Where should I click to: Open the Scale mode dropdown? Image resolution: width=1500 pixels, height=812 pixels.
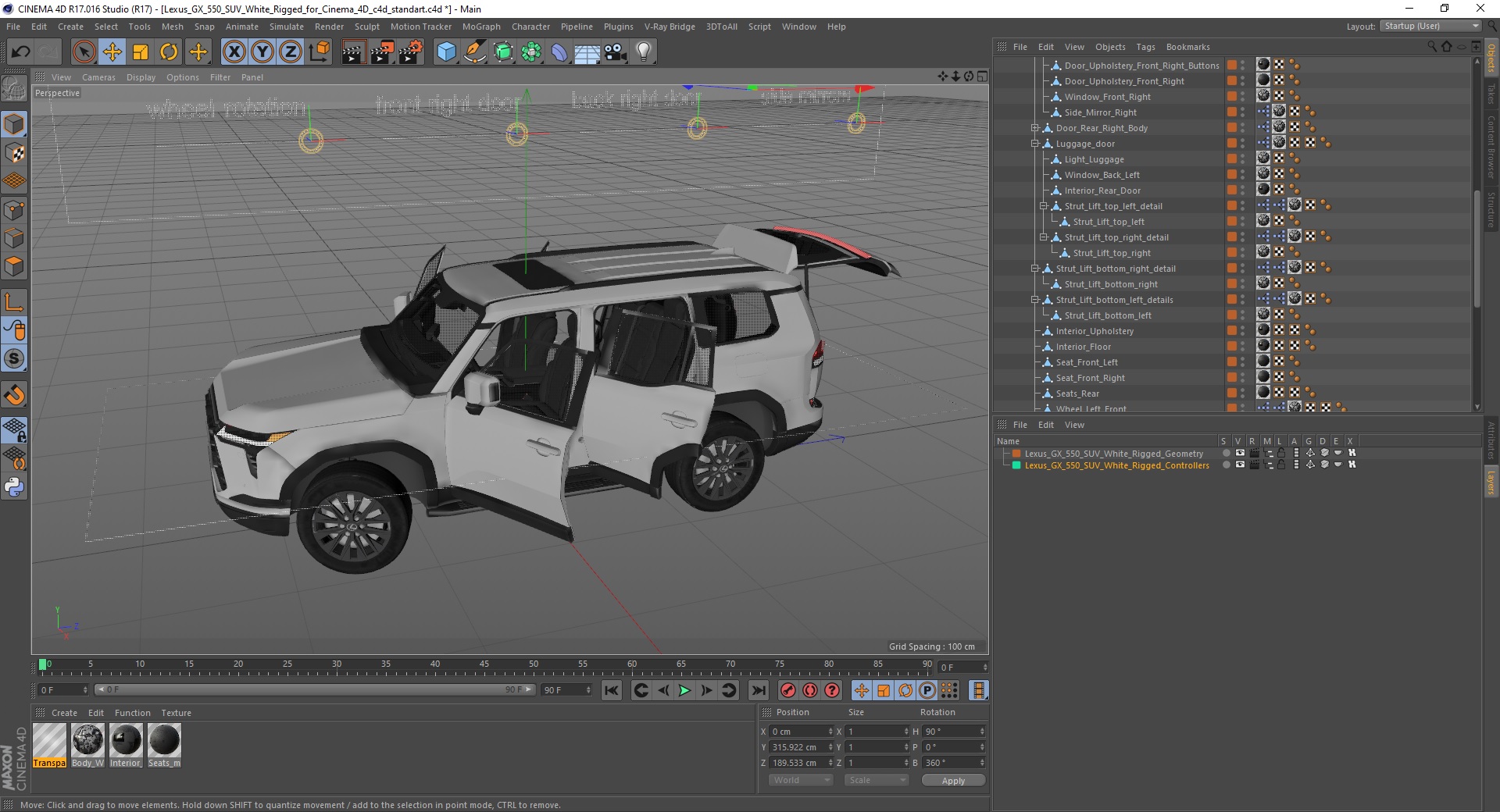click(876, 780)
